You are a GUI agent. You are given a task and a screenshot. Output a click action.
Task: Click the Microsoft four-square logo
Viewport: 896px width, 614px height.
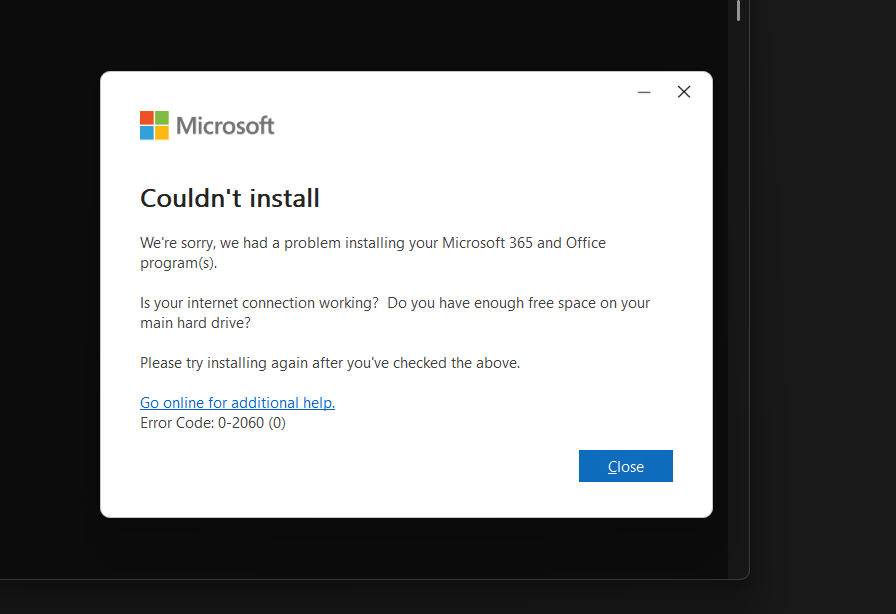tap(154, 125)
